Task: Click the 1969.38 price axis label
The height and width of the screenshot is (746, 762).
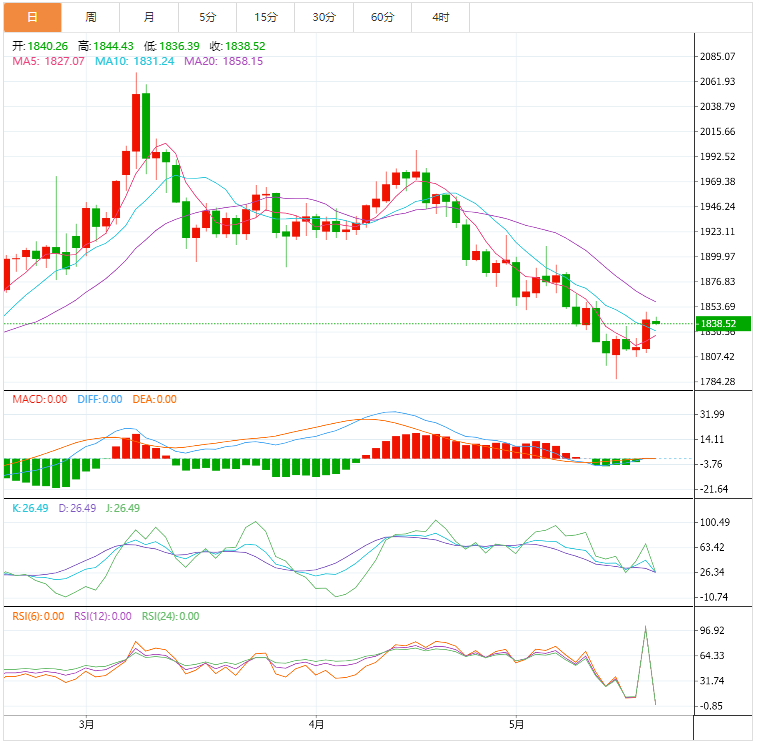Action: 717,182
